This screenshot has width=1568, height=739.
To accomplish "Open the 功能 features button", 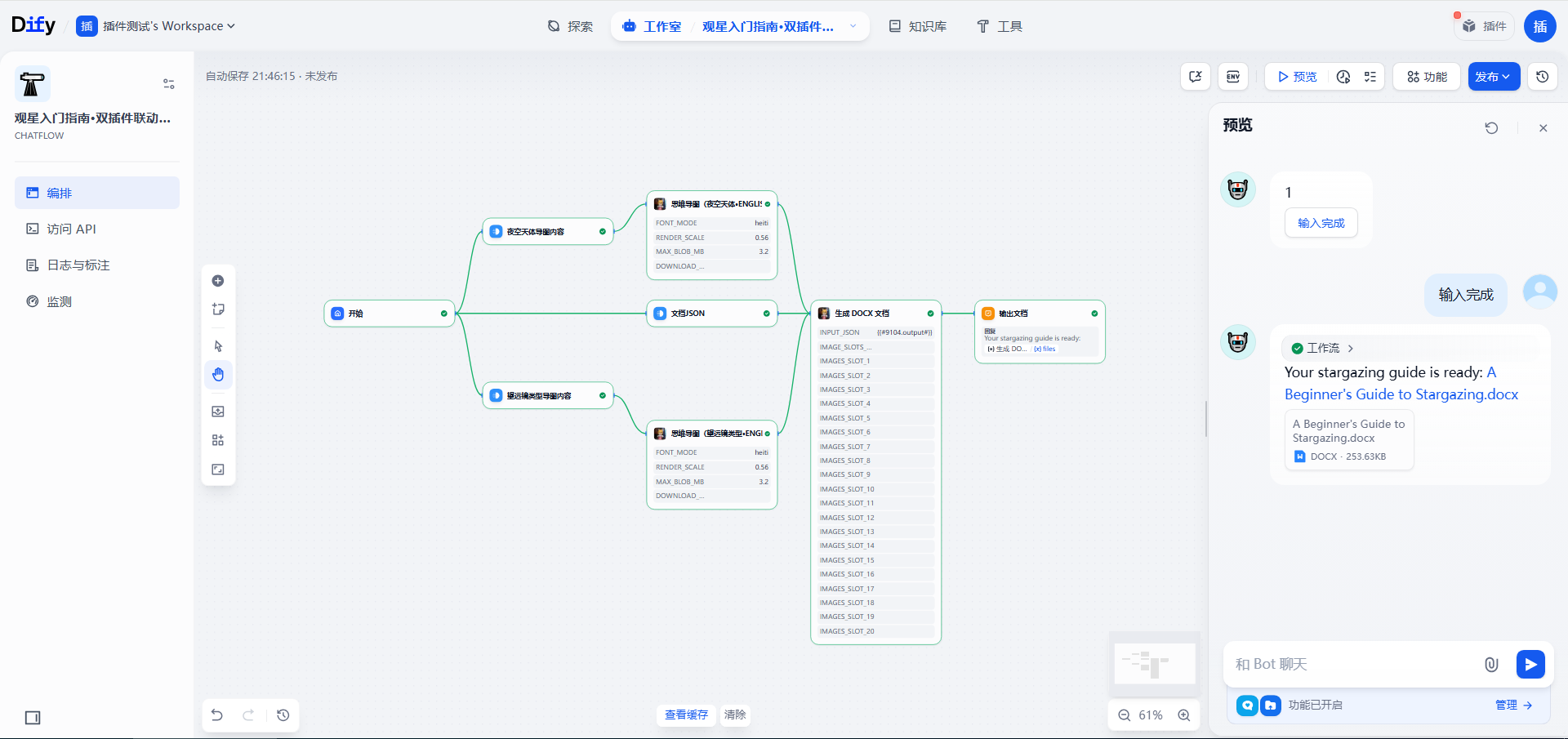I will click(x=1427, y=77).
